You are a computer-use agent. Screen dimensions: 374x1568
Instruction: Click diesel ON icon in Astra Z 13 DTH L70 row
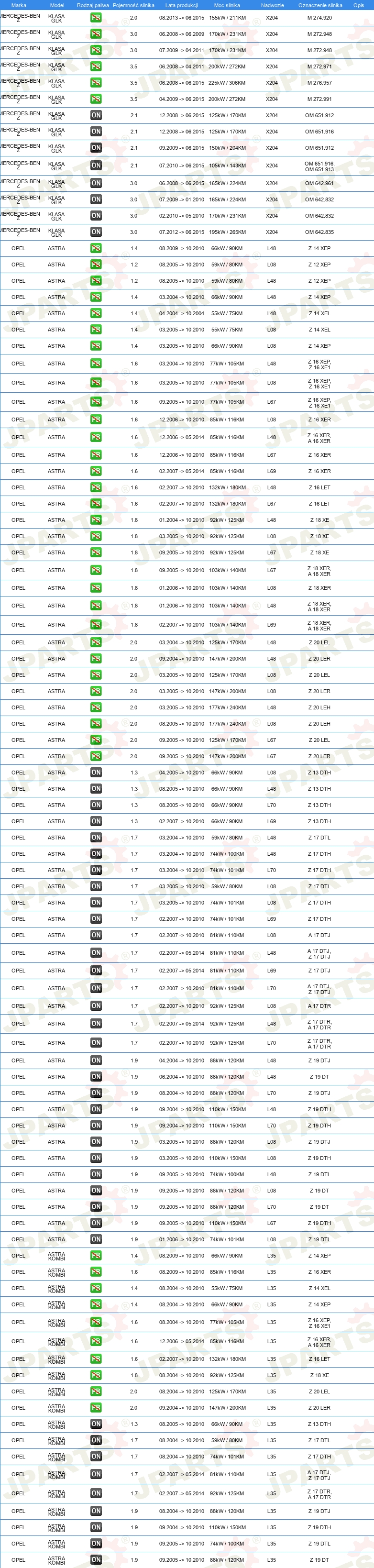pyautogui.click(x=96, y=806)
